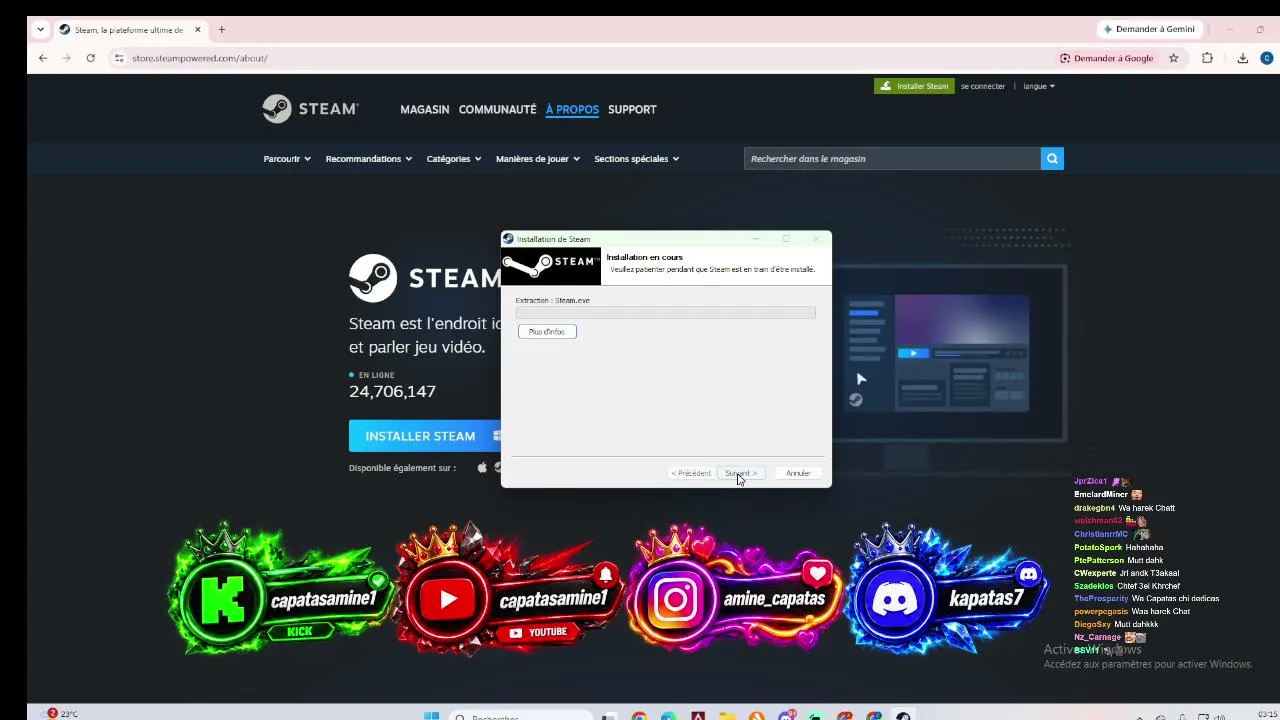Expand the Sections spéciales dropdown

tap(637, 159)
